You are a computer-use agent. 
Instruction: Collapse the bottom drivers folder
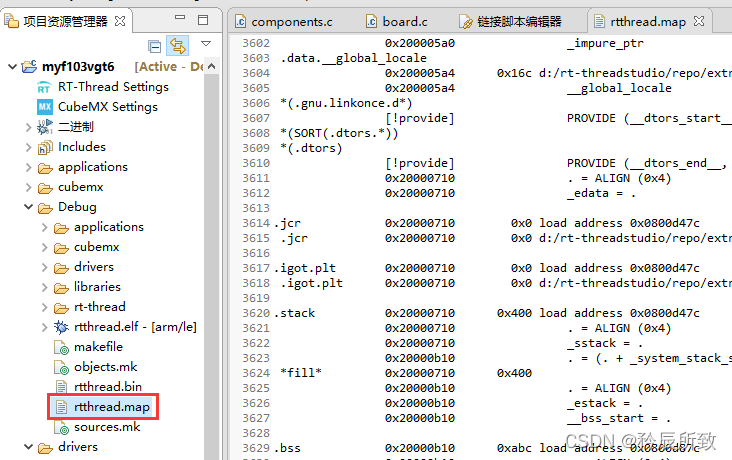(x=28, y=447)
